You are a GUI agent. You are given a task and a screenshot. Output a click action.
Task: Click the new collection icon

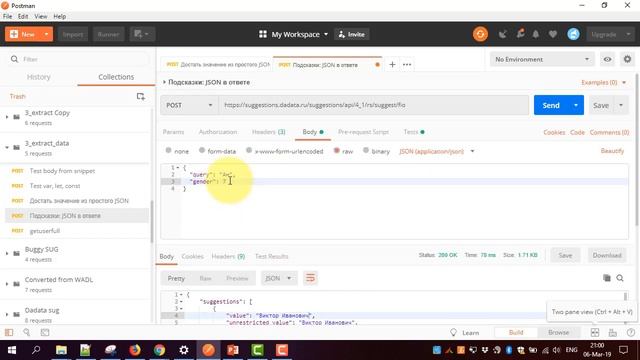[x=140, y=97]
